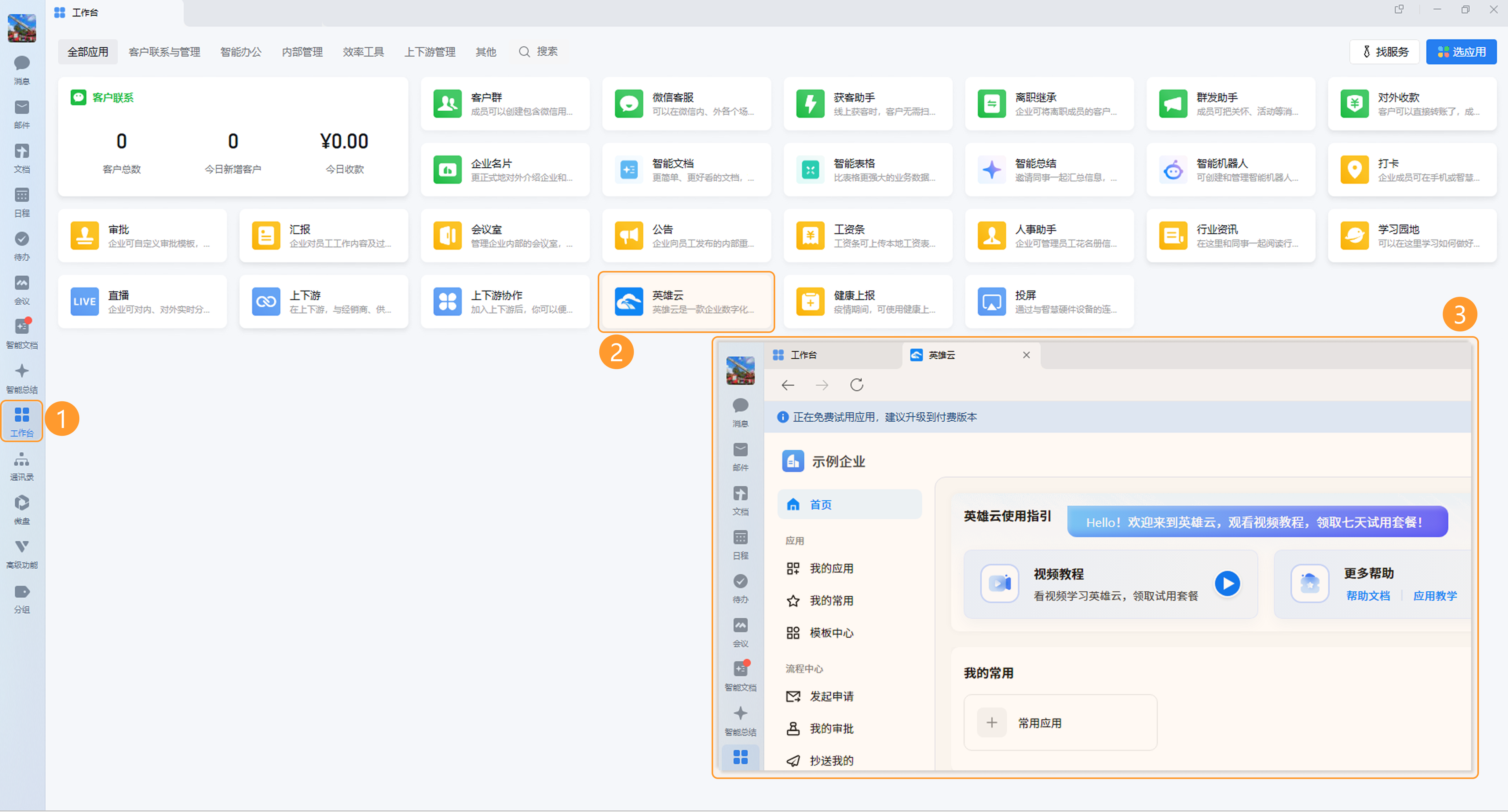The width and height of the screenshot is (1508, 812).
Task: Open 发起申请 in 英雄云 流程中心
Action: tap(820, 697)
